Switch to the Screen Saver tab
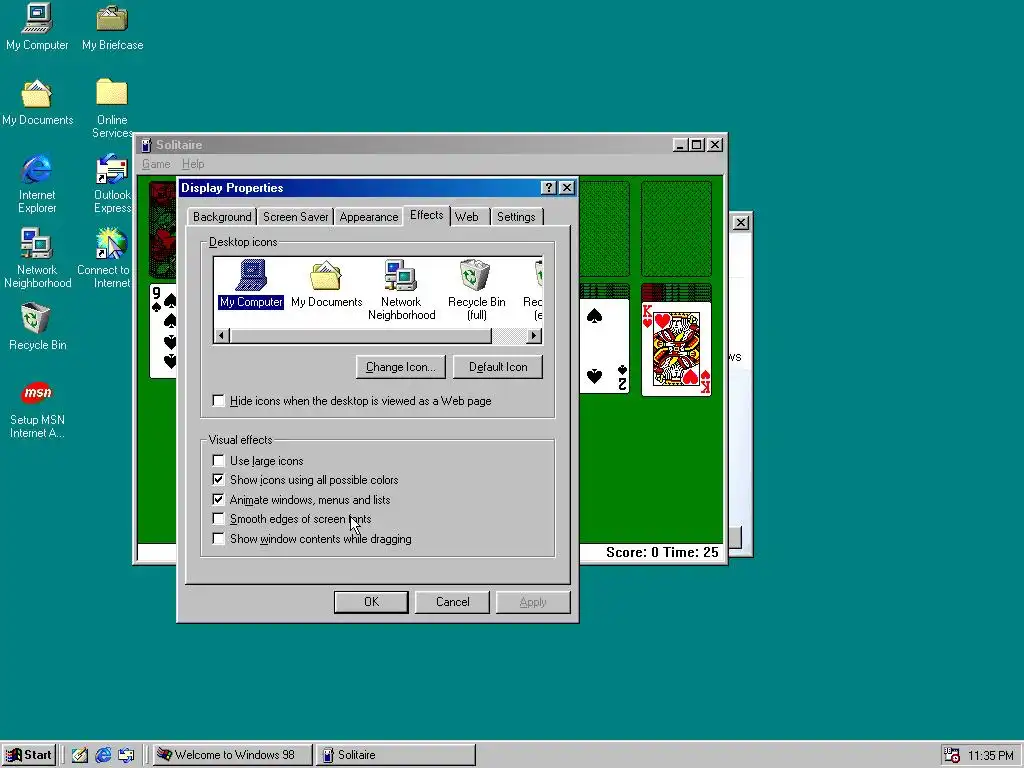 tap(295, 217)
